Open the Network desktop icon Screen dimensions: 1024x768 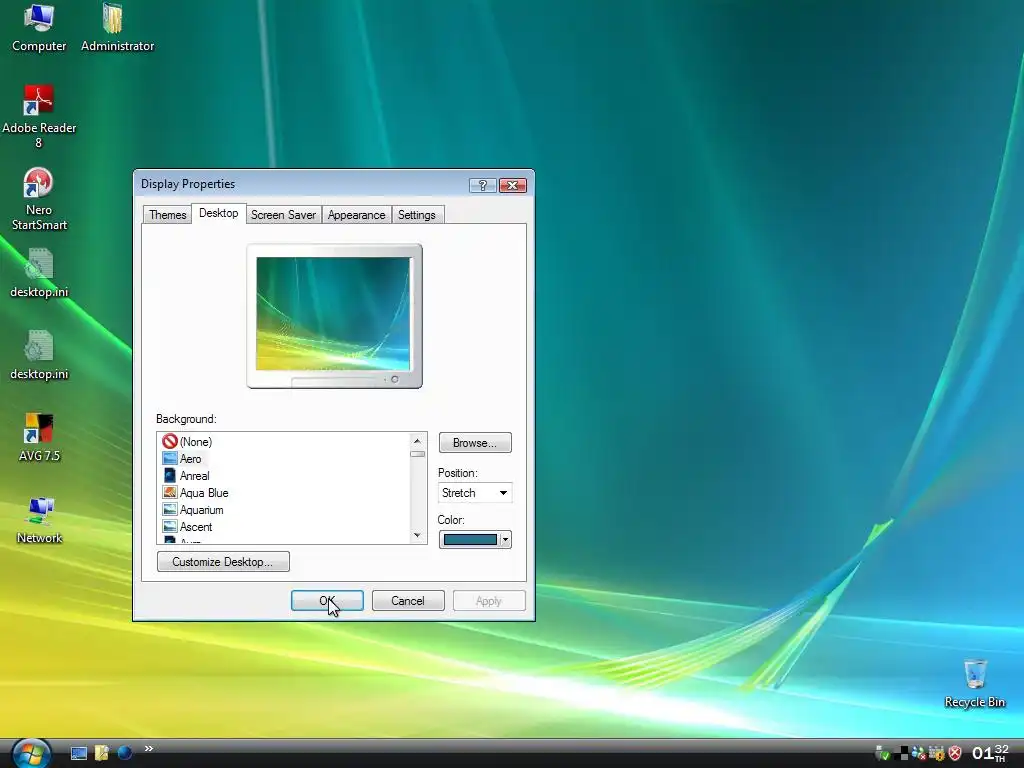click(39, 519)
